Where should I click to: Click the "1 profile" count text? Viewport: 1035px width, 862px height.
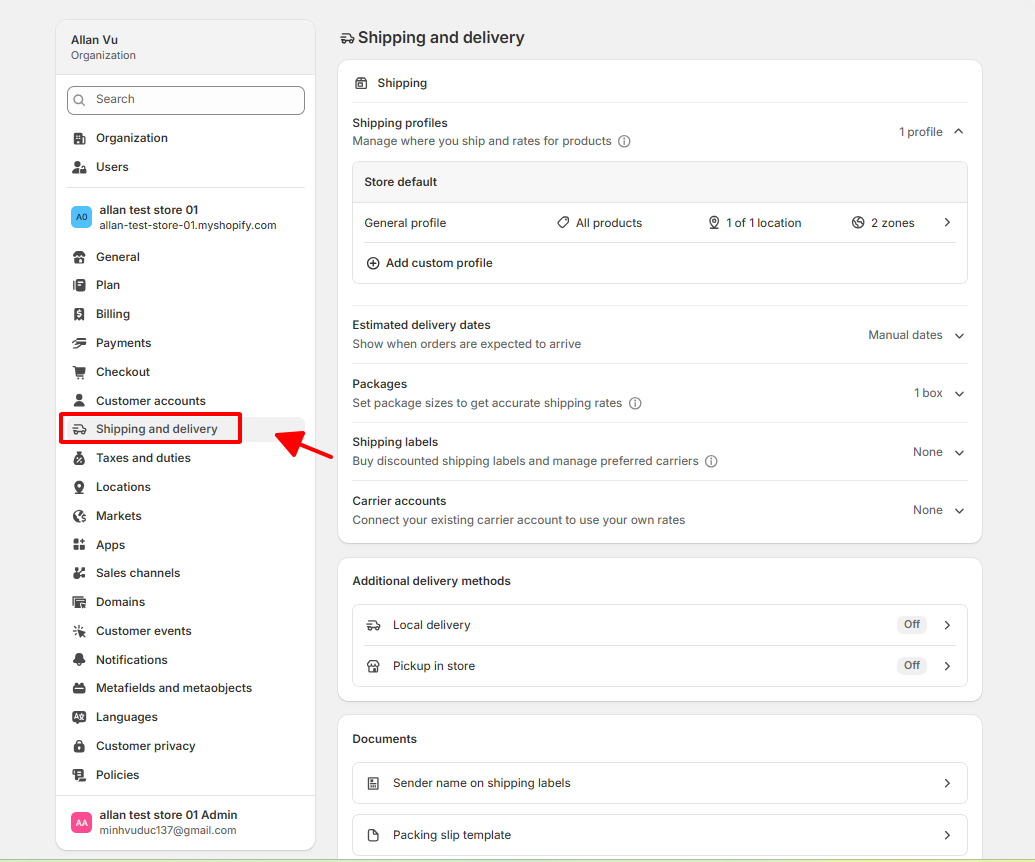pos(920,132)
